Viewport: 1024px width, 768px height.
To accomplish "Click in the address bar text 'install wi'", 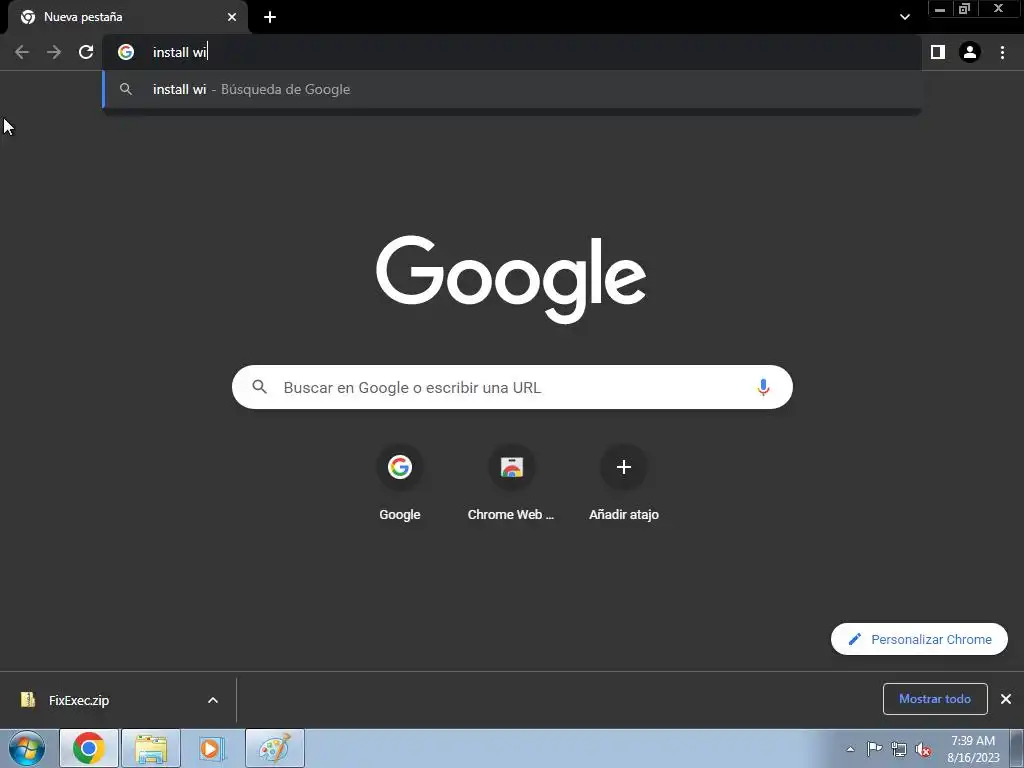I will pyautogui.click(x=180, y=52).
